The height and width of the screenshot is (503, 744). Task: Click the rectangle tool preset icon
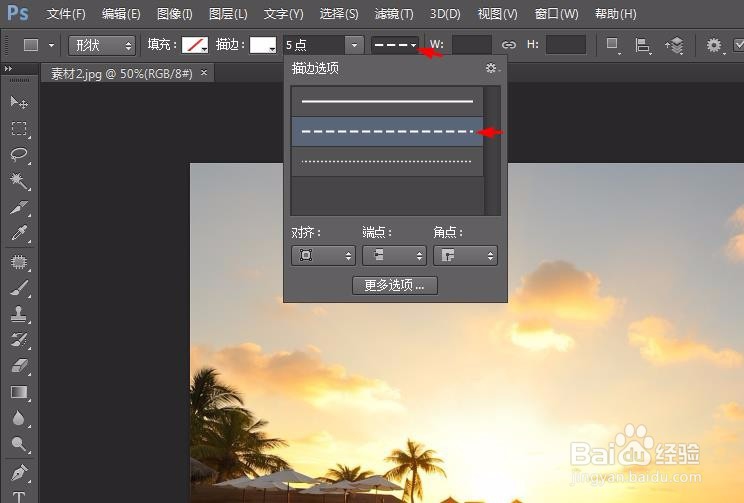(31, 45)
